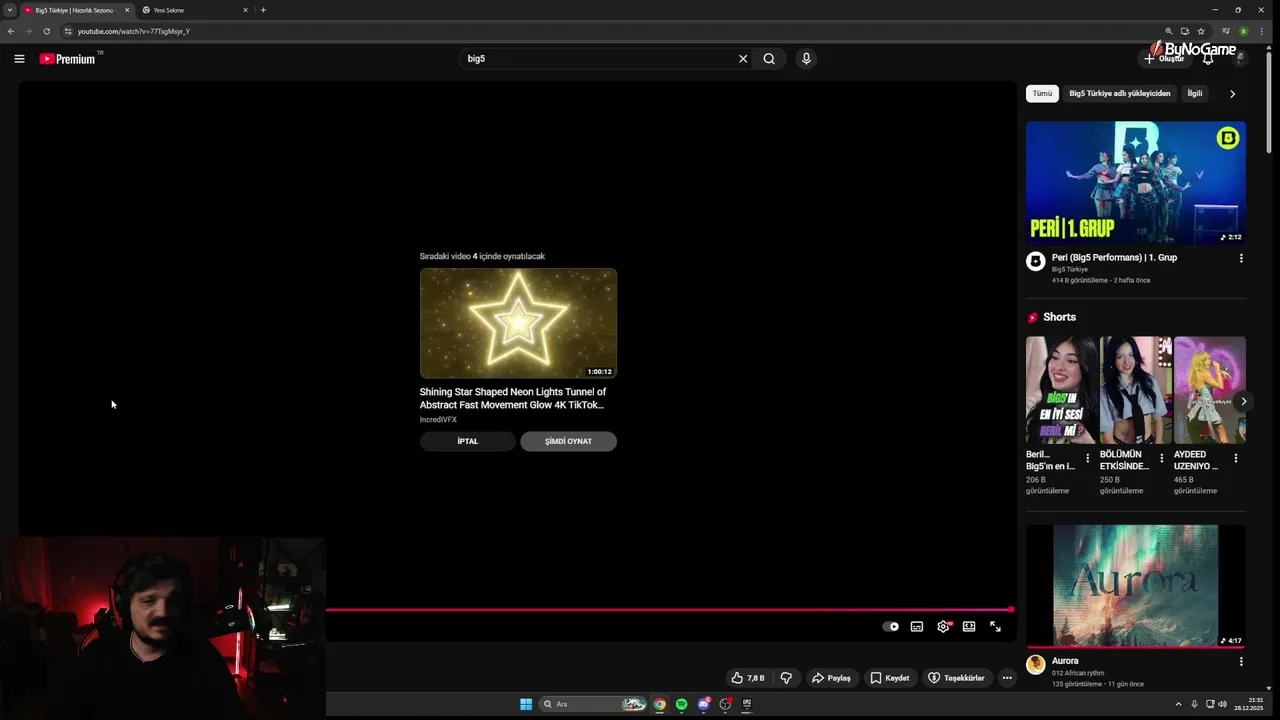
Task: Exit full-window player with expand icon
Action: (x=995, y=627)
